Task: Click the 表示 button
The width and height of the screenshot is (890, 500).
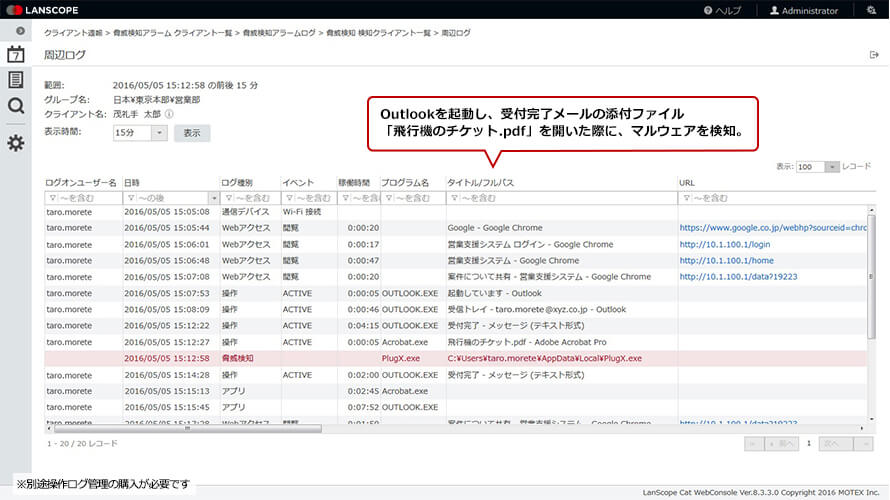Action: point(192,133)
